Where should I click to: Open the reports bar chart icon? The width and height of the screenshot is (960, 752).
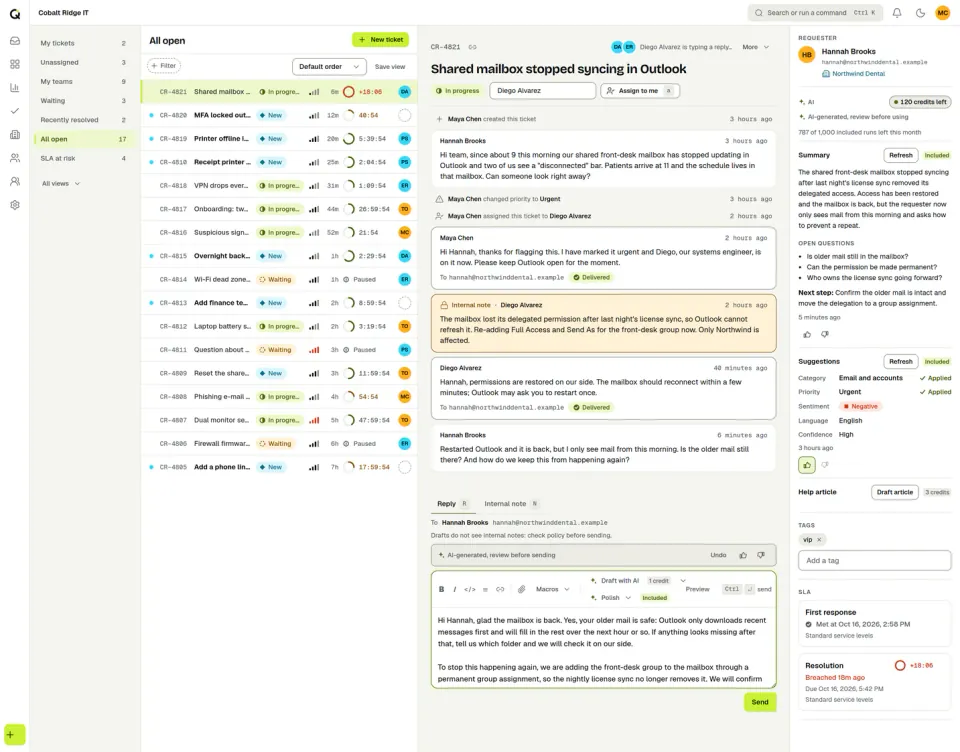15,88
